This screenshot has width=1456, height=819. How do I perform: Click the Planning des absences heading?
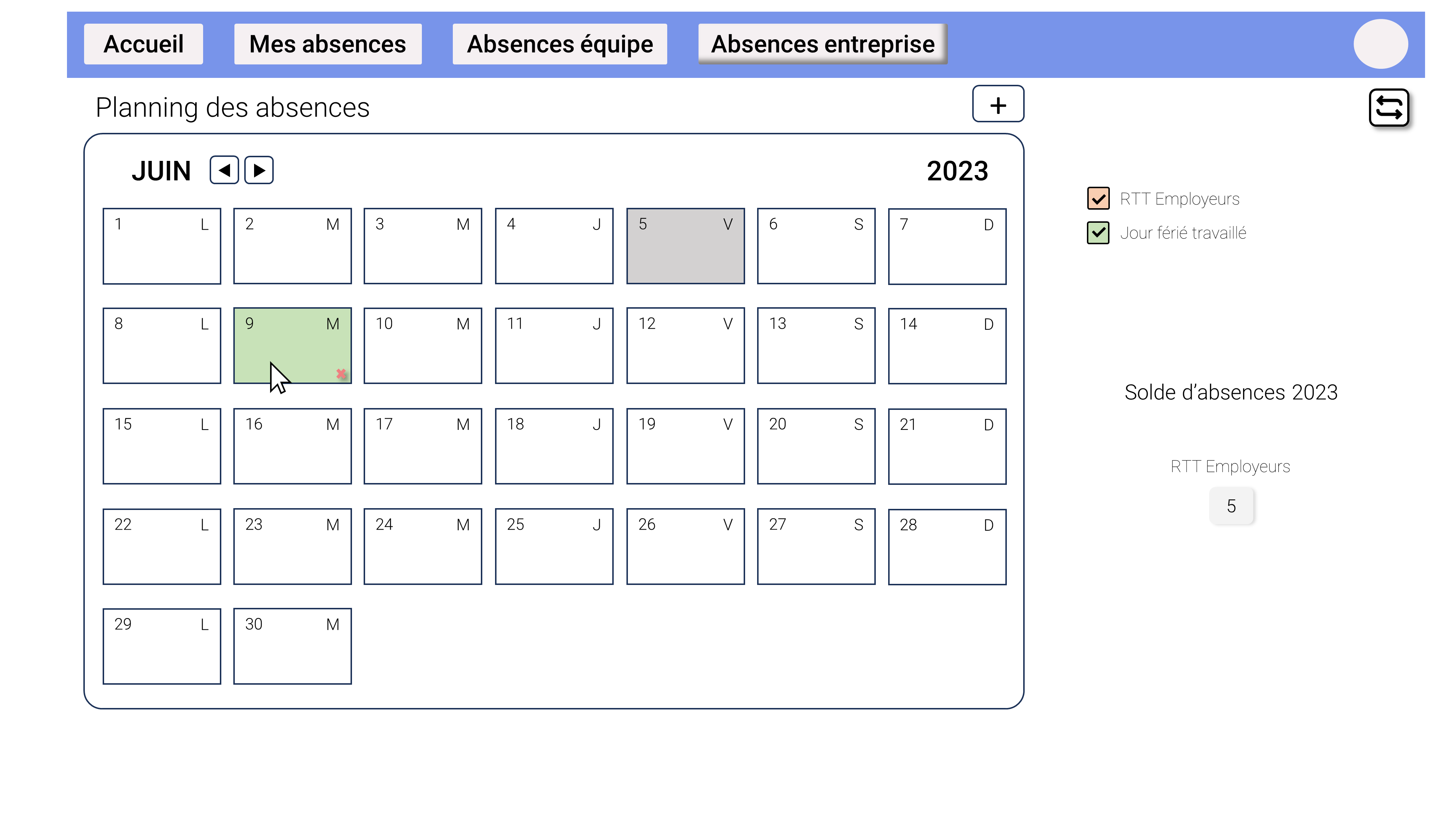tap(233, 107)
